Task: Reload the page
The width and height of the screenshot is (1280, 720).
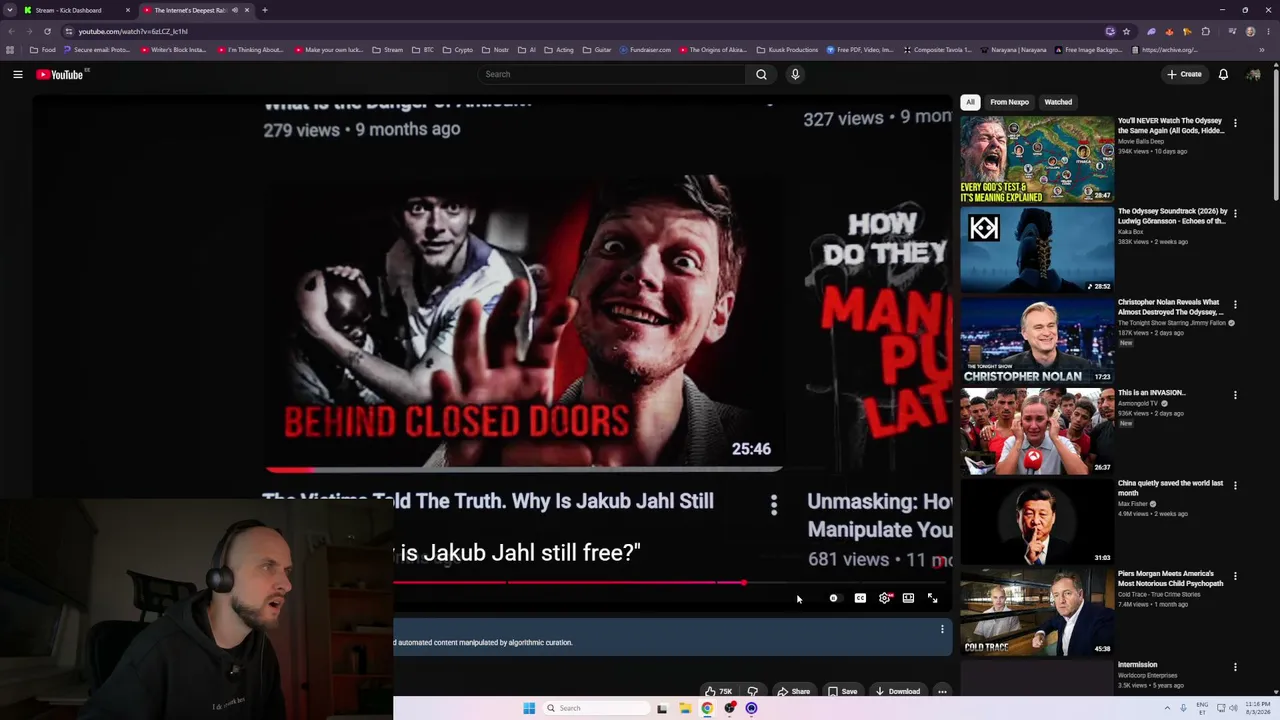Action: point(47,31)
